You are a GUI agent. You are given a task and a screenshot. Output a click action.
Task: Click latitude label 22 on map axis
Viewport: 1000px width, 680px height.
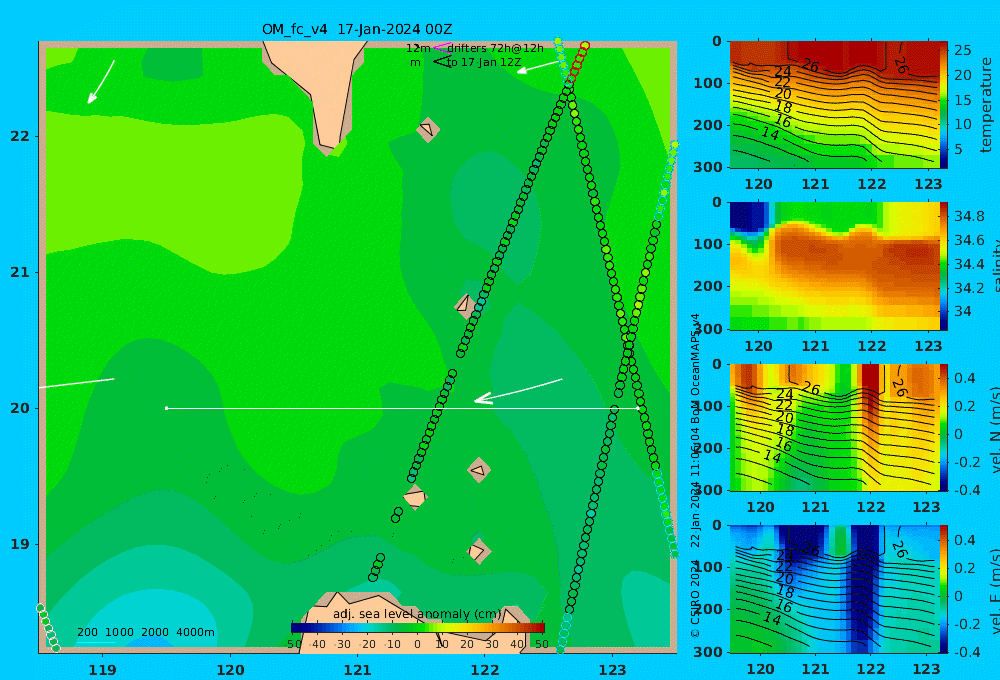tap(20, 136)
